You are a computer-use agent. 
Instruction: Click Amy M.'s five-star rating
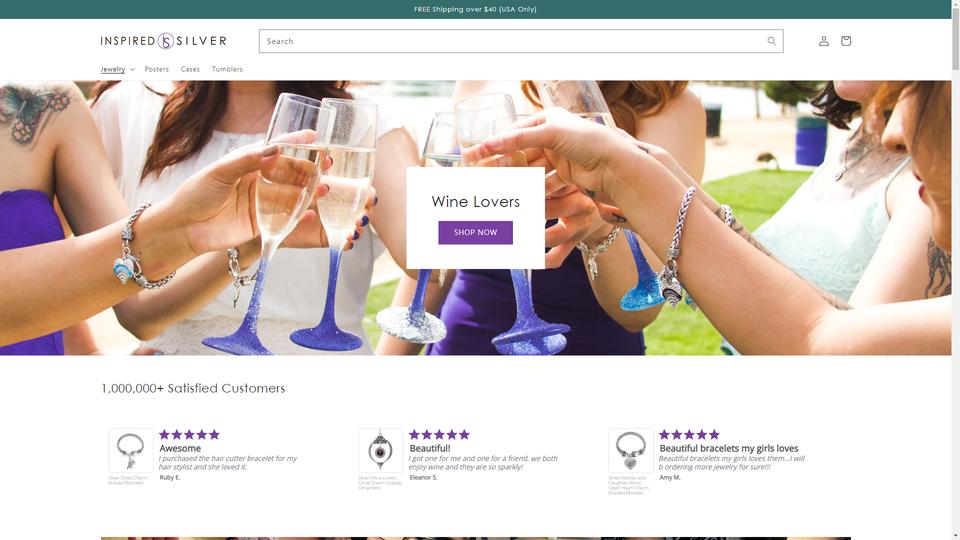click(689, 435)
